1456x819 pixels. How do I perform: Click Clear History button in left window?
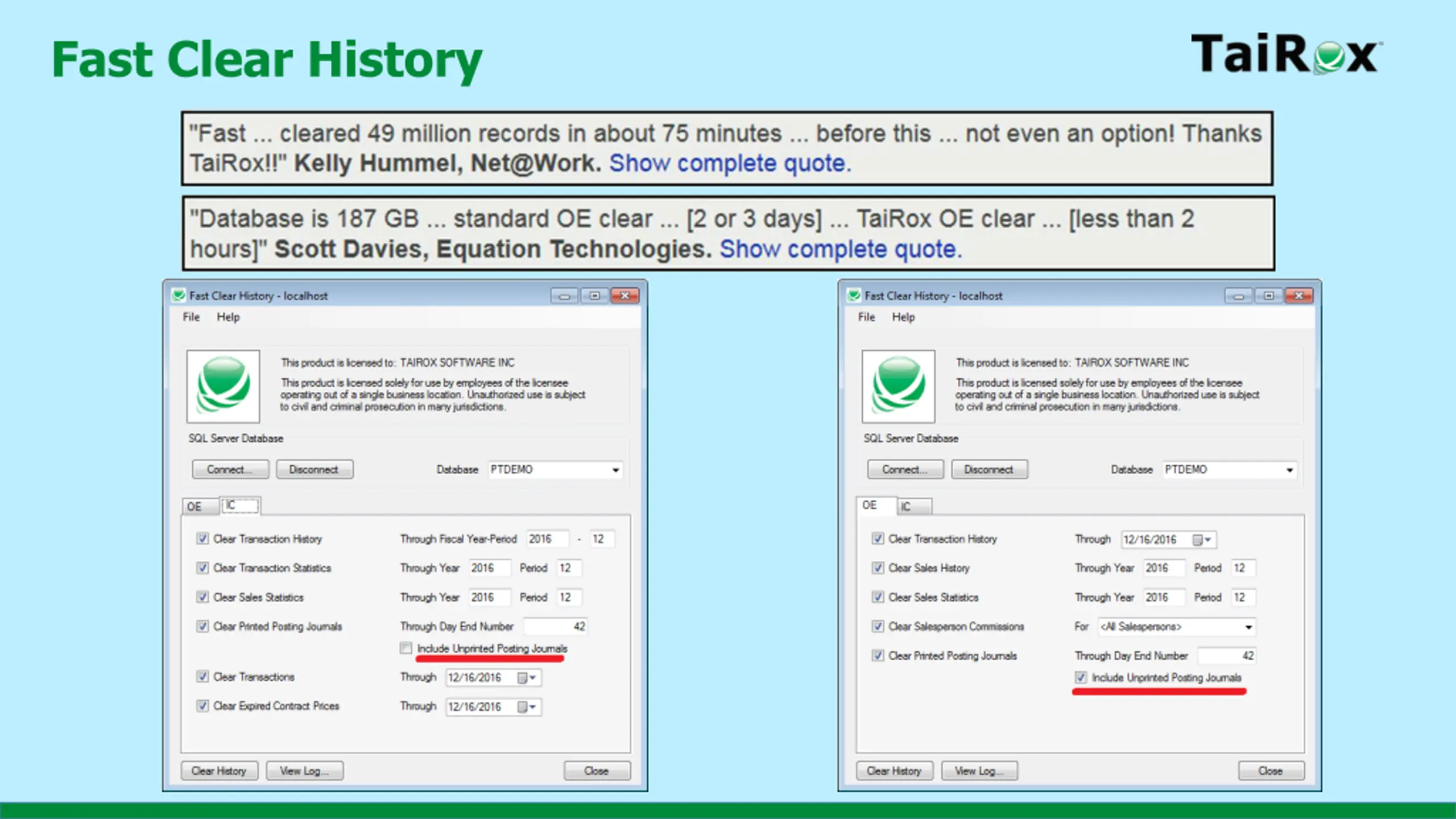[219, 771]
